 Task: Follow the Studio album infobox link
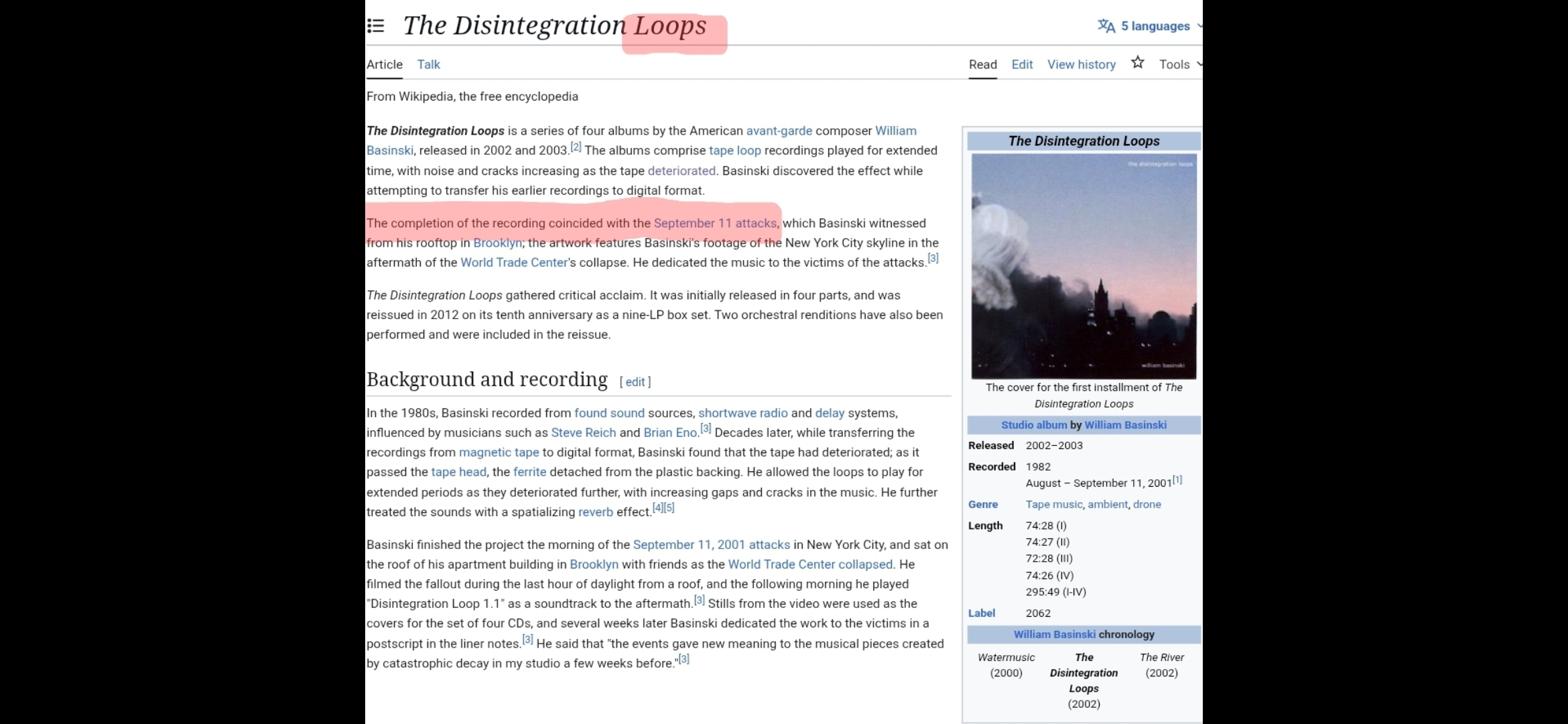(x=1033, y=425)
